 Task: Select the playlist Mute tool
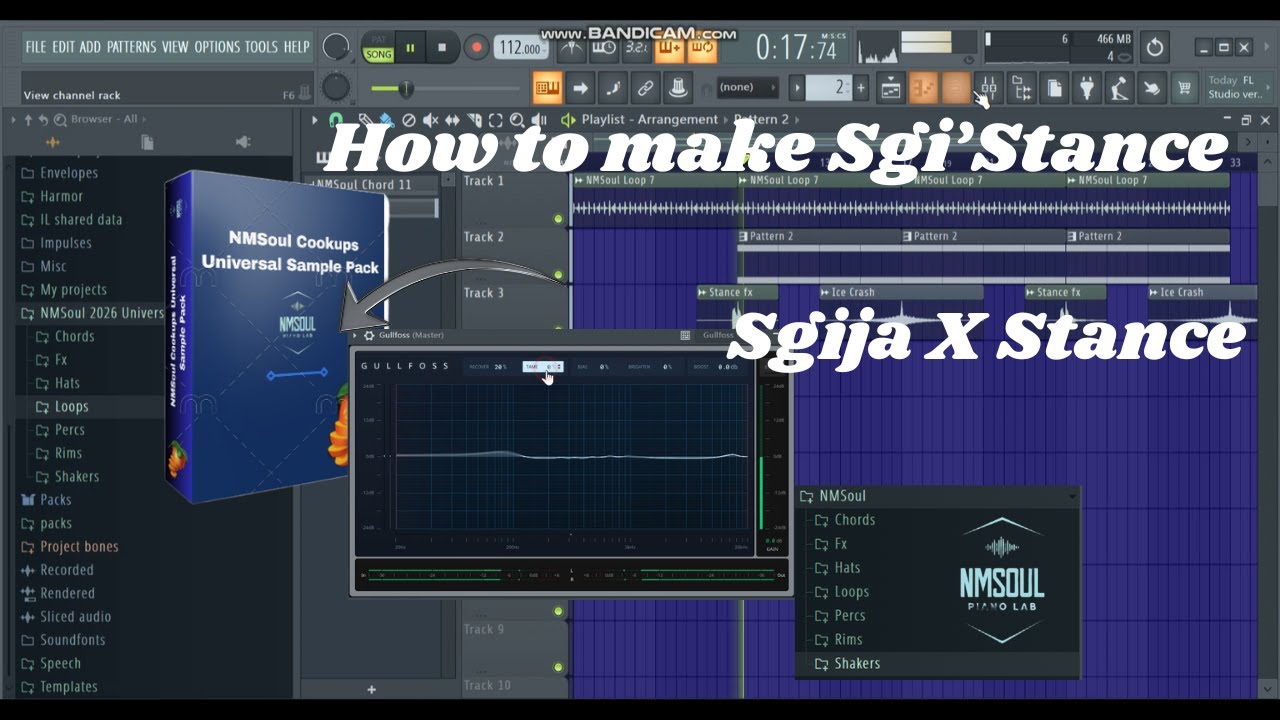(431, 120)
